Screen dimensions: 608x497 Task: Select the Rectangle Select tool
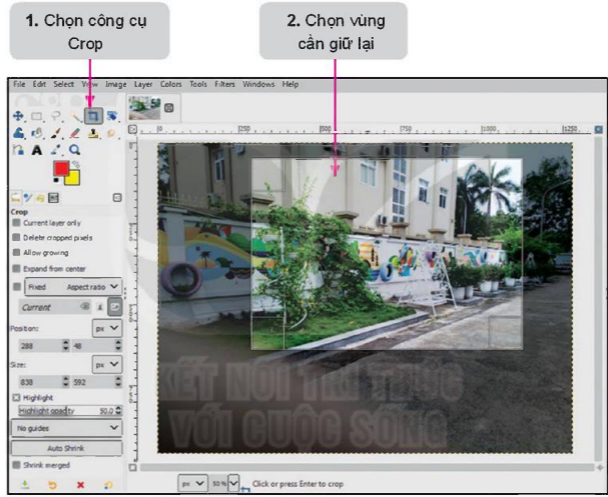tap(37, 116)
